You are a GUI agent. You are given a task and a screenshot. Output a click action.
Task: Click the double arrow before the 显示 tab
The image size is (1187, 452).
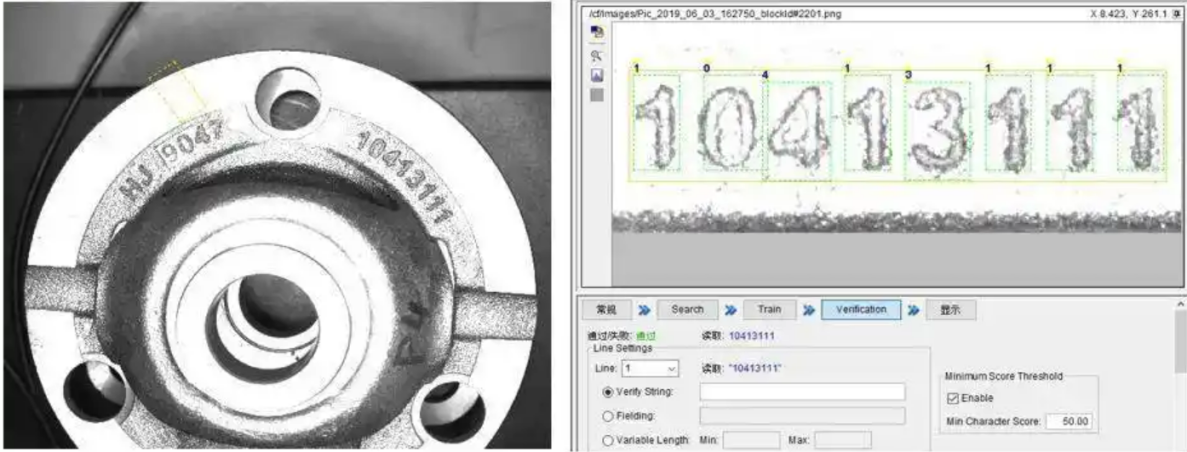[915, 310]
